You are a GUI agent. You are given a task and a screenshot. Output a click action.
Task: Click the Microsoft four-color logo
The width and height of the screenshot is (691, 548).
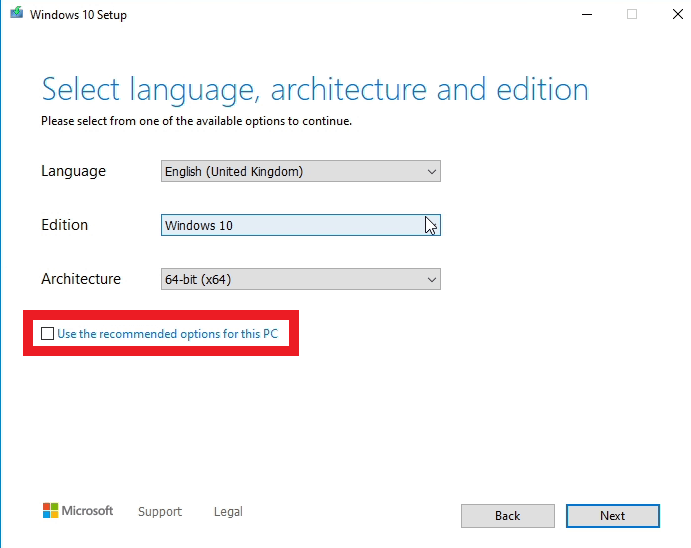tap(50, 511)
